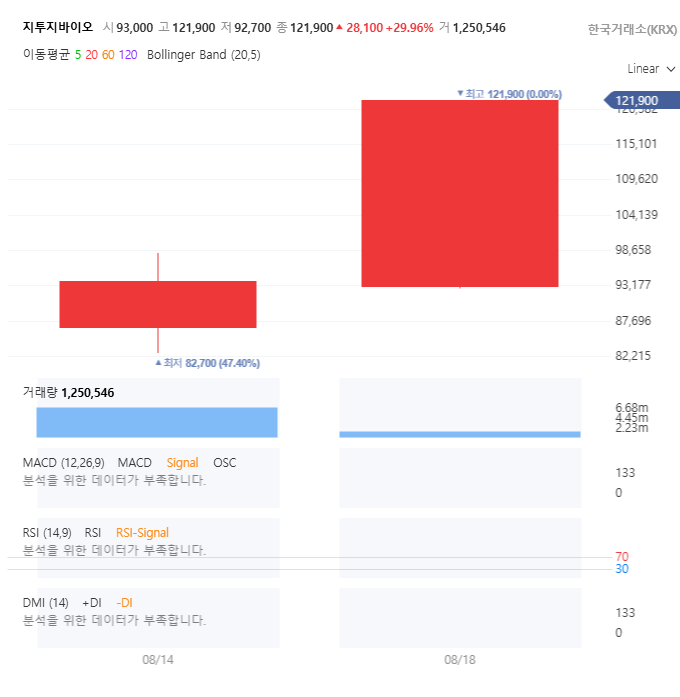Click the 08/14 volume bar
Image resolution: width=680 pixels, height=697 pixels.
click(x=157, y=422)
